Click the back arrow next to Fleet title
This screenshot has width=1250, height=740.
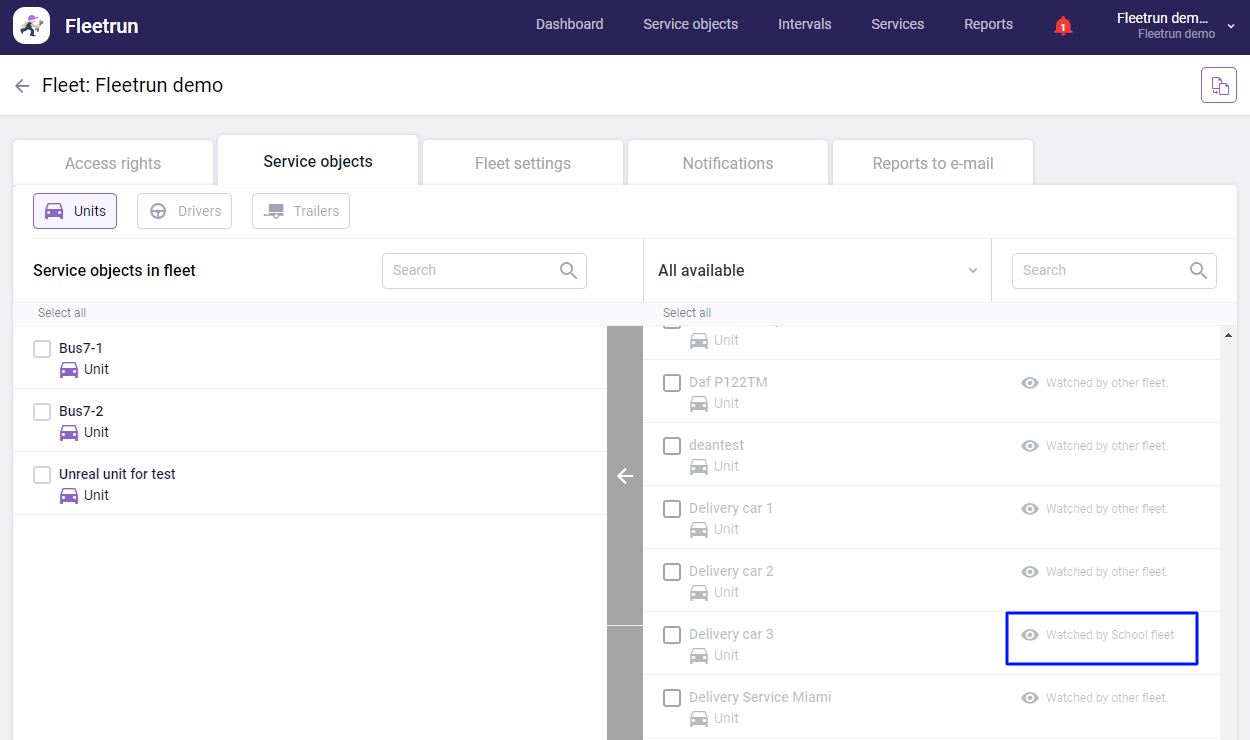[22, 85]
